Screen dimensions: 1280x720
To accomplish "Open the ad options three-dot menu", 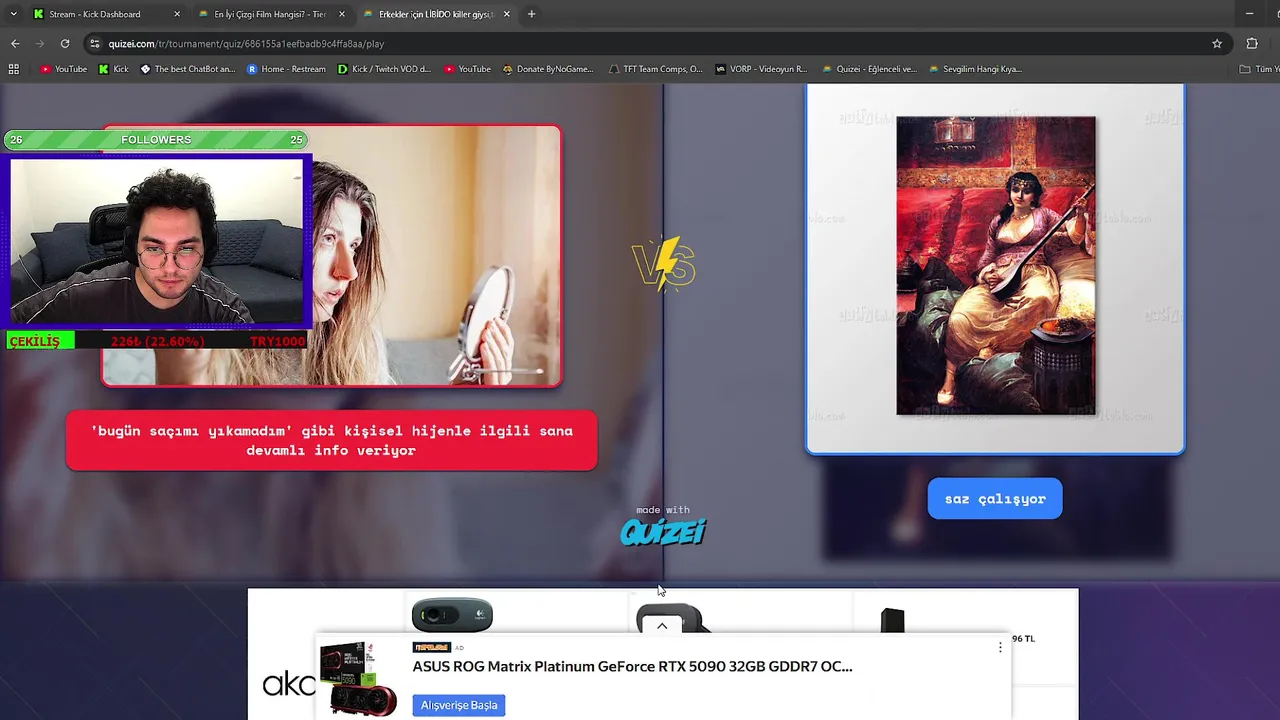I will (x=1000, y=648).
